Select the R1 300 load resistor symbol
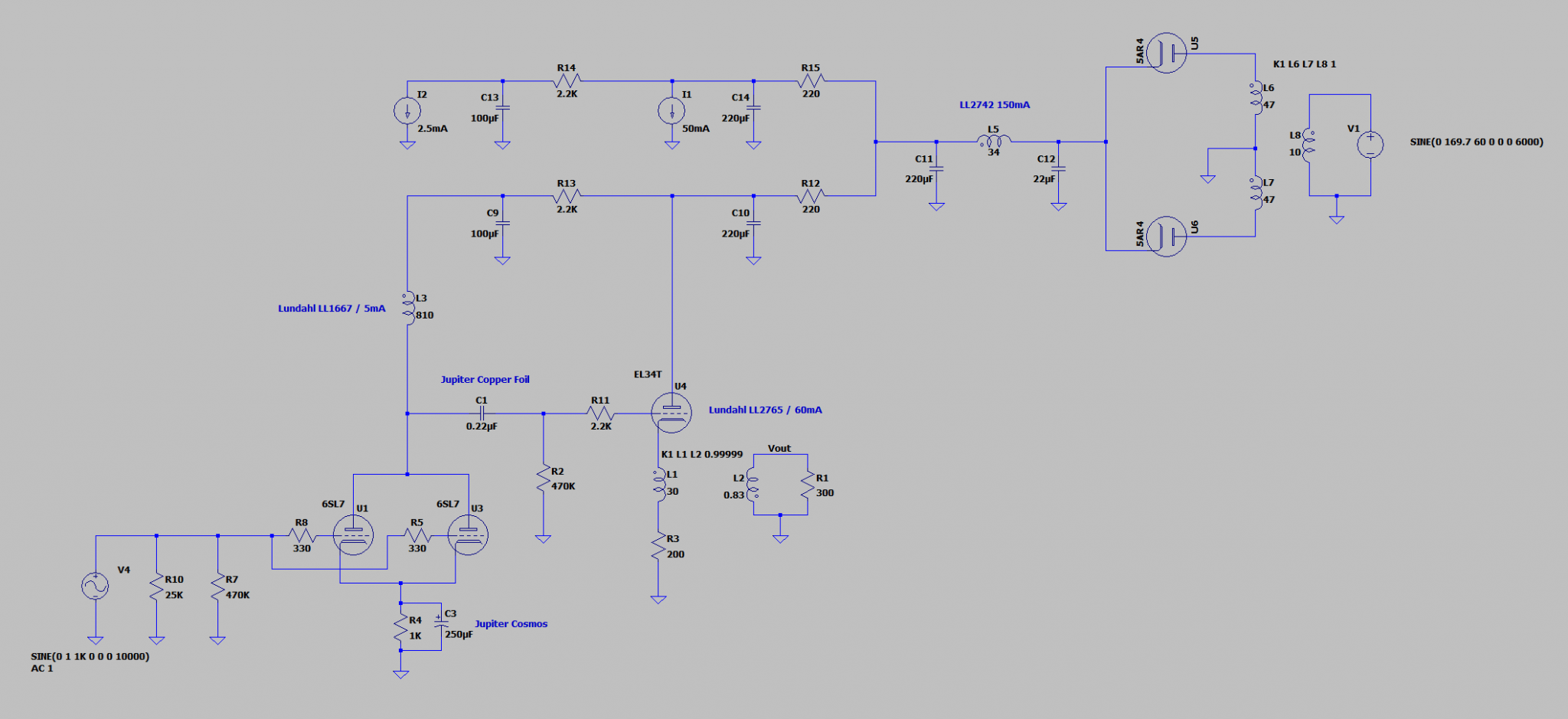Image resolution: width=1568 pixels, height=719 pixels. (808, 485)
